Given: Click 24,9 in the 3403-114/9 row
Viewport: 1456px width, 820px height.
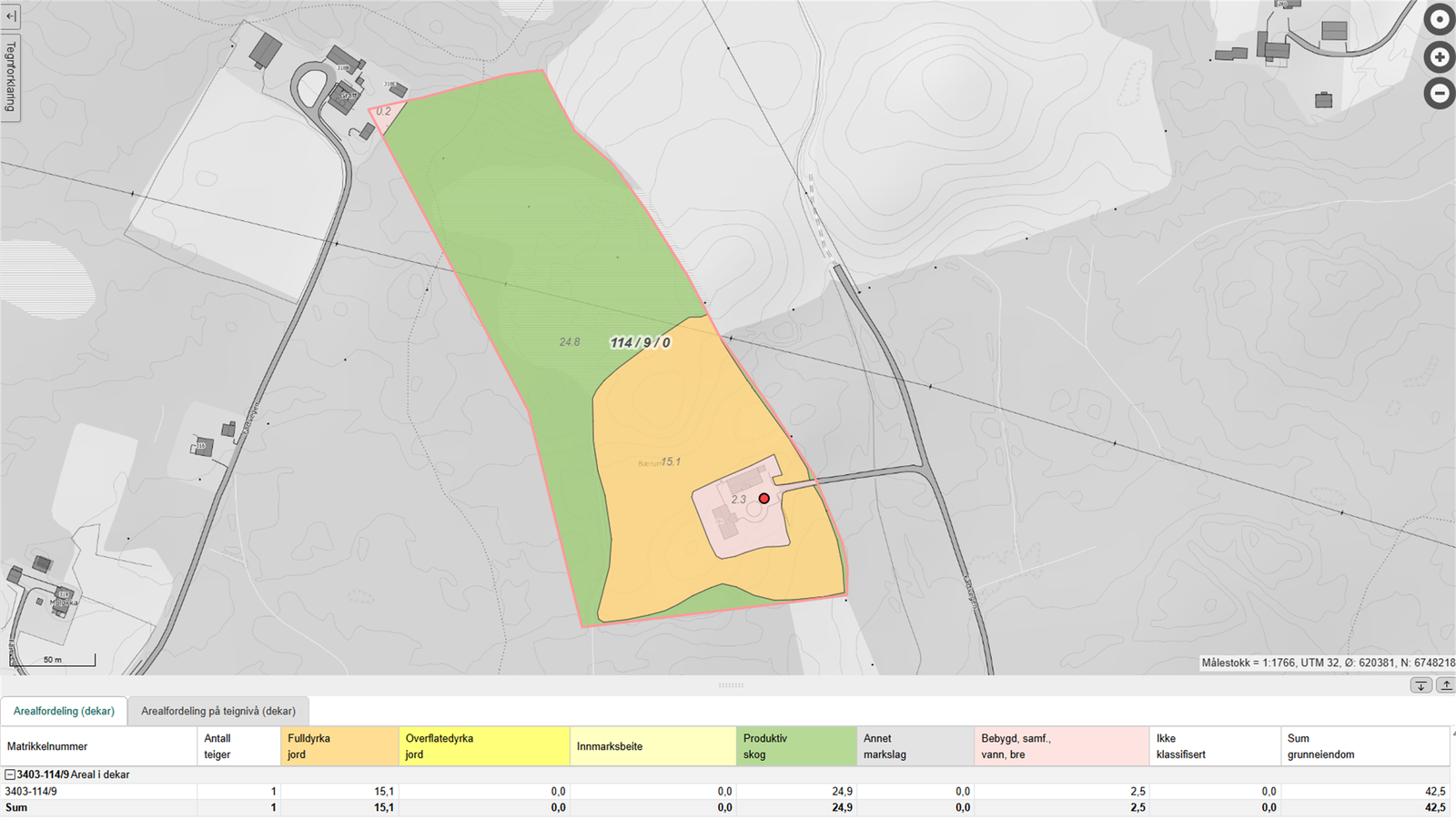Looking at the screenshot, I should pos(842,792).
